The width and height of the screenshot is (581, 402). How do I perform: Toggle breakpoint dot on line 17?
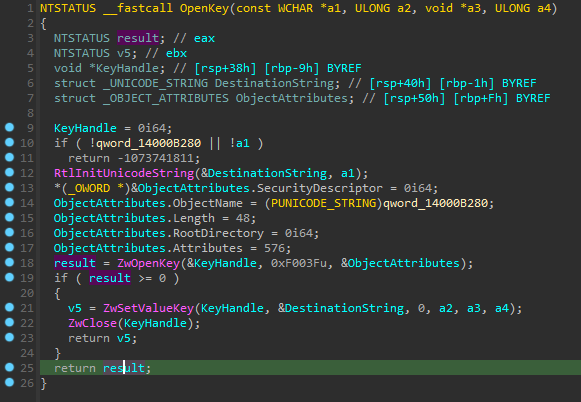(9, 247)
